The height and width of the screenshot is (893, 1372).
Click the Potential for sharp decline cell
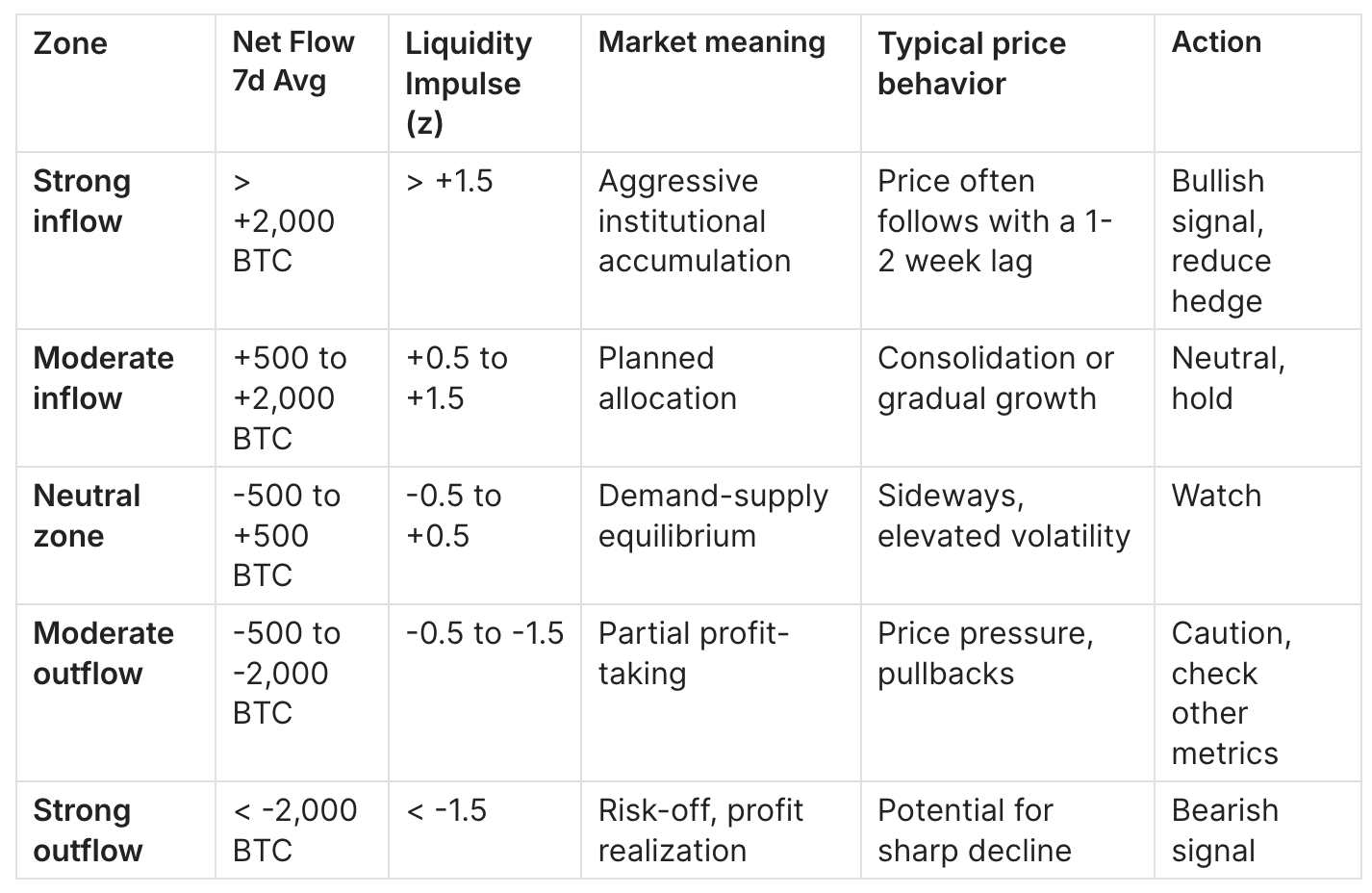(974, 830)
